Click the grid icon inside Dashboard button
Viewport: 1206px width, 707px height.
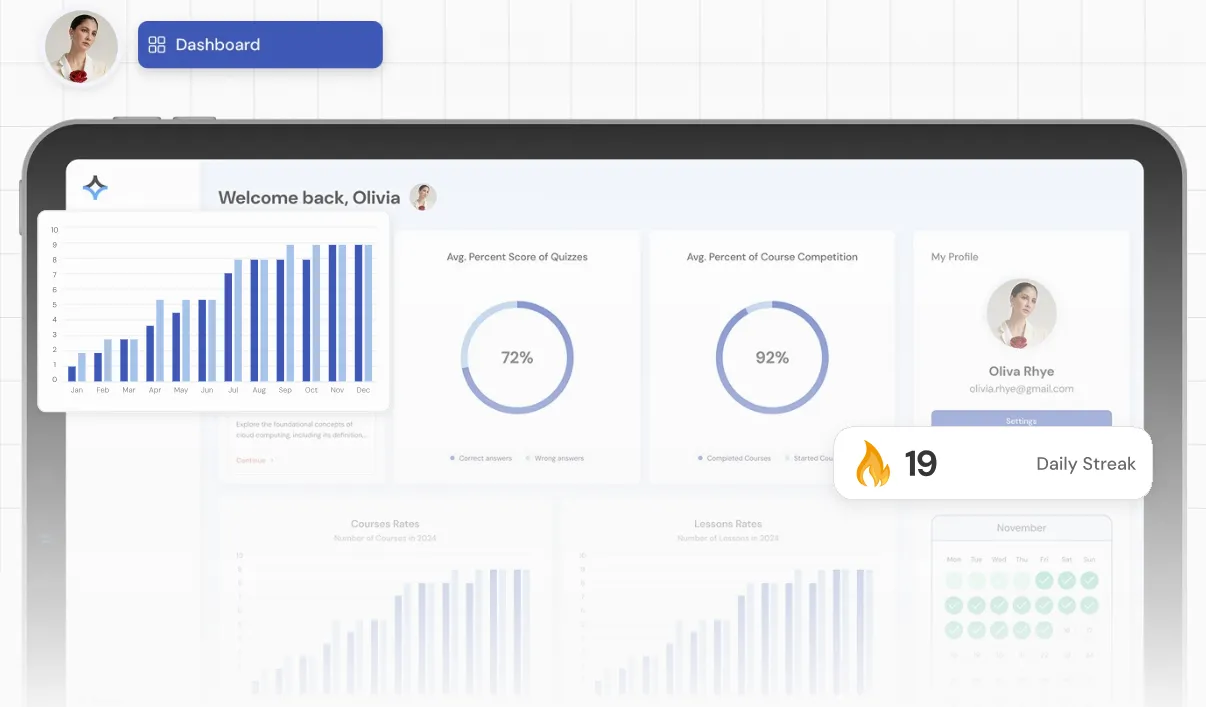tap(156, 45)
